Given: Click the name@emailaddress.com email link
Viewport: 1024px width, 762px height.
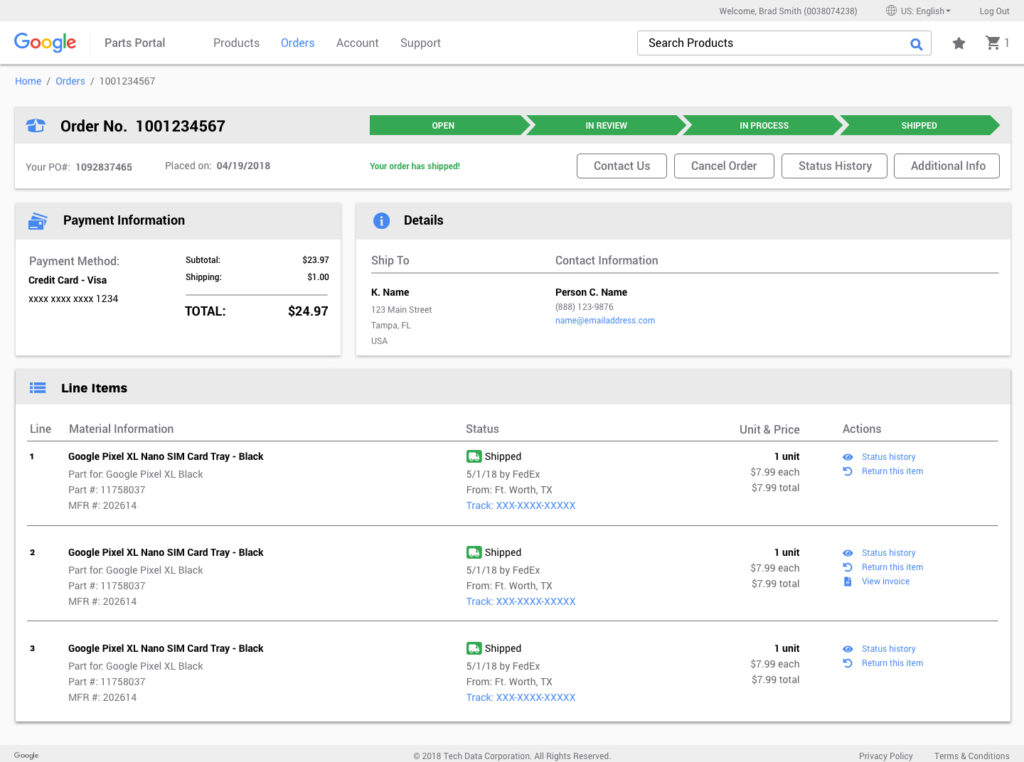Looking at the screenshot, I should pyautogui.click(x=605, y=321).
